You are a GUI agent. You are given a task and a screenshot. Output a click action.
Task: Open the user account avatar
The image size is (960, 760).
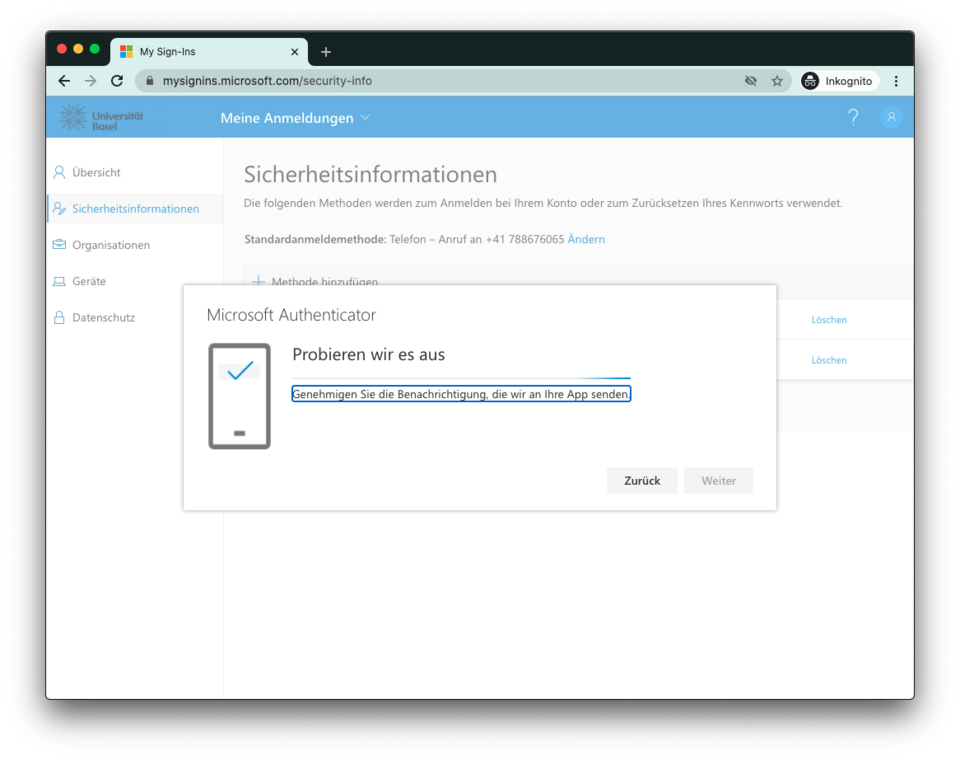[891, 117]
